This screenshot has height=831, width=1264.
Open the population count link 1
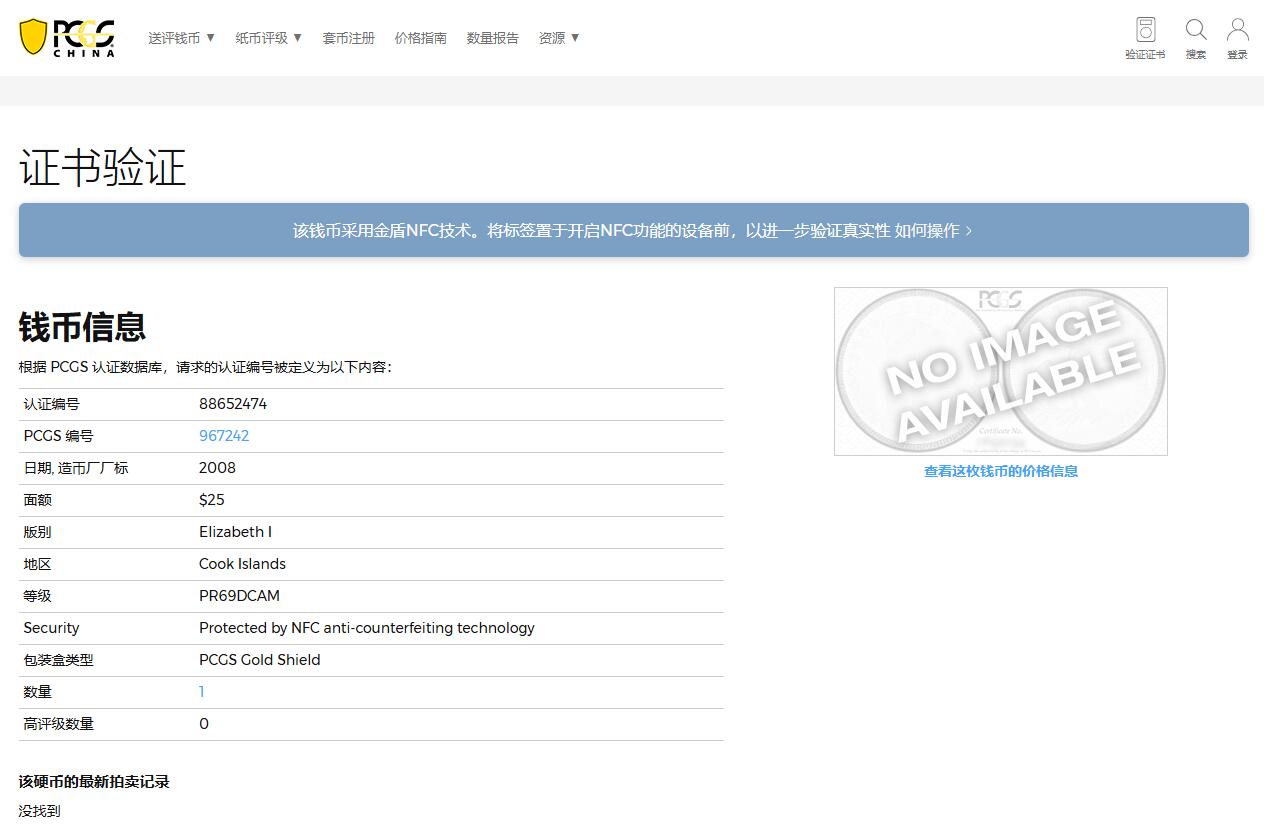202,692
